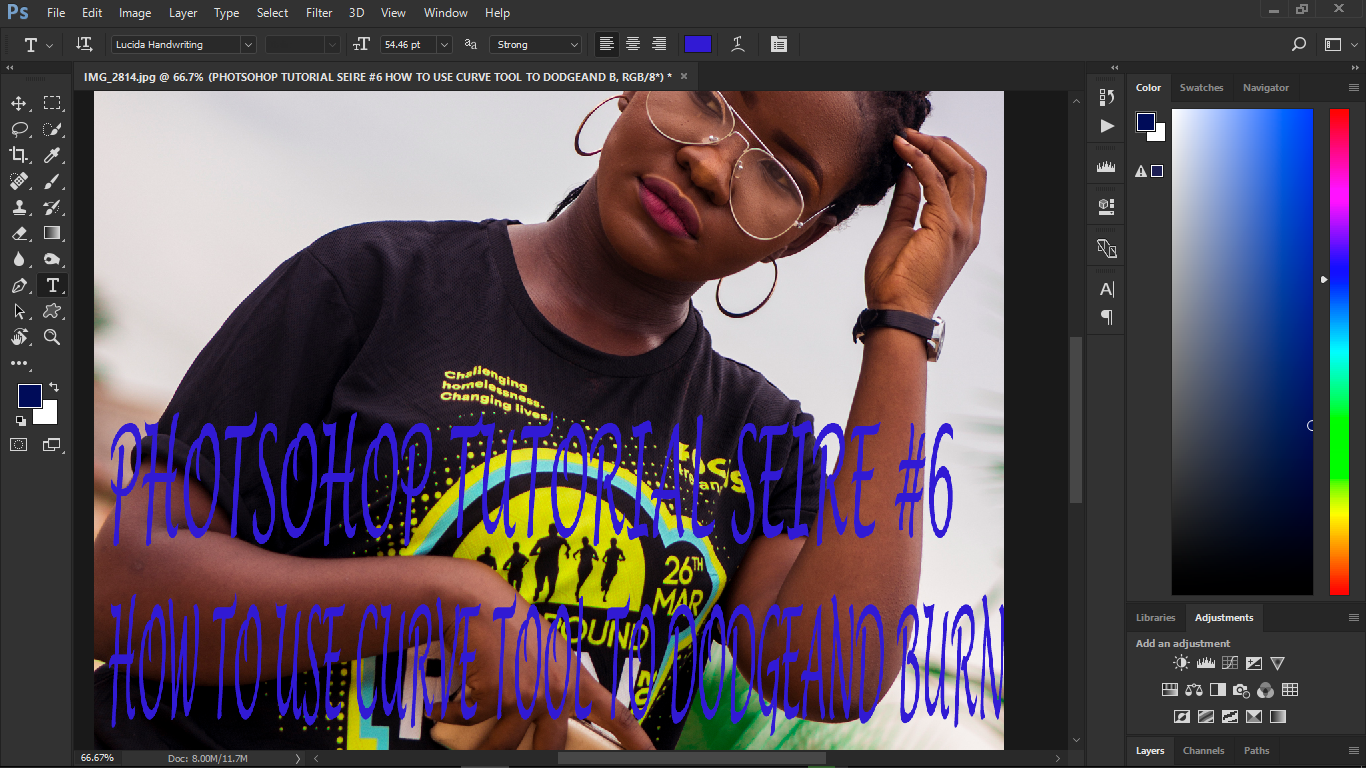Switch to the Swatches tab

[x=1201, y=87]
